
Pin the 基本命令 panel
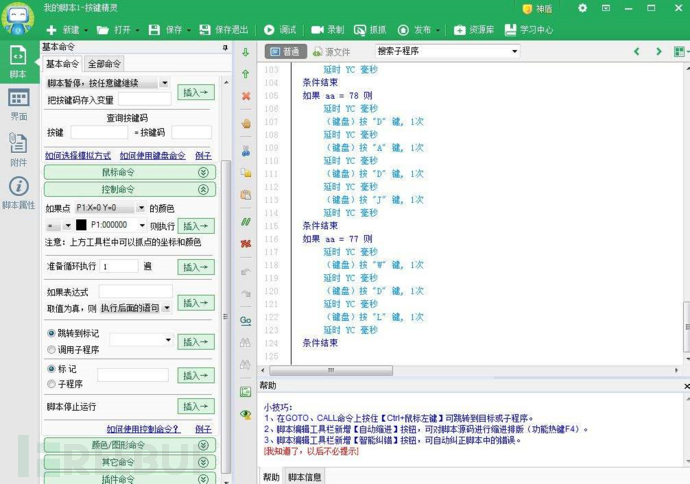pos(225,47)
